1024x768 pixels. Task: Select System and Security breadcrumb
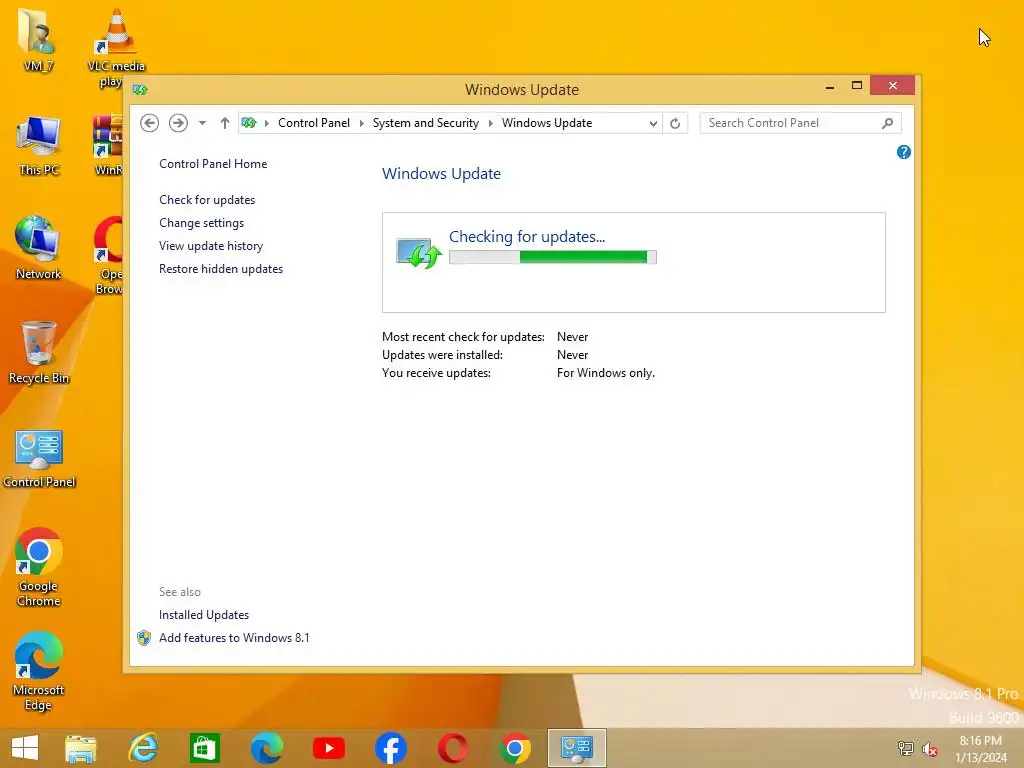pyautogui.click(x=425, y=123)
